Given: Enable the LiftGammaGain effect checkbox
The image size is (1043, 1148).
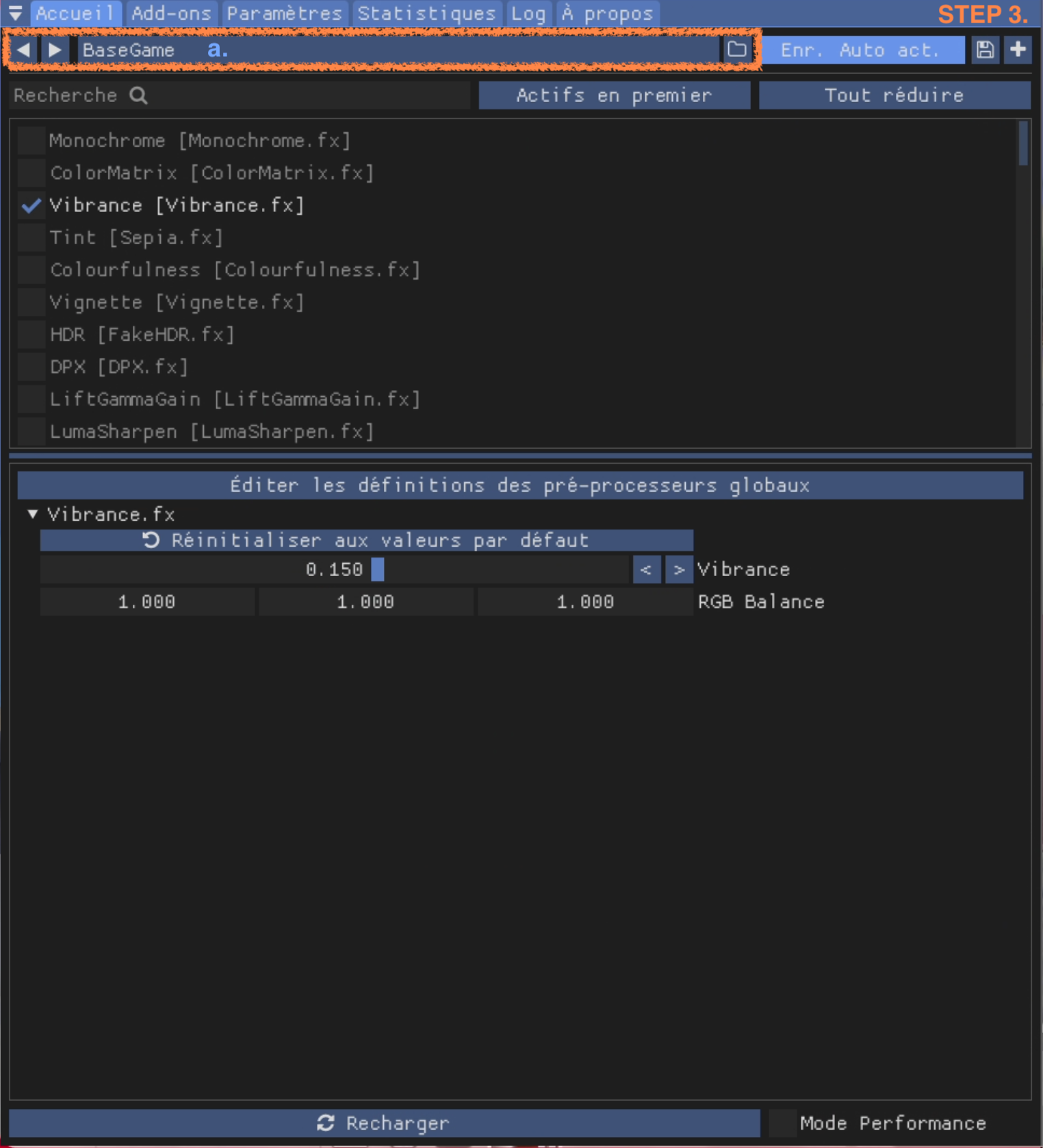Looking at the screenshot, I should [31, 399].
